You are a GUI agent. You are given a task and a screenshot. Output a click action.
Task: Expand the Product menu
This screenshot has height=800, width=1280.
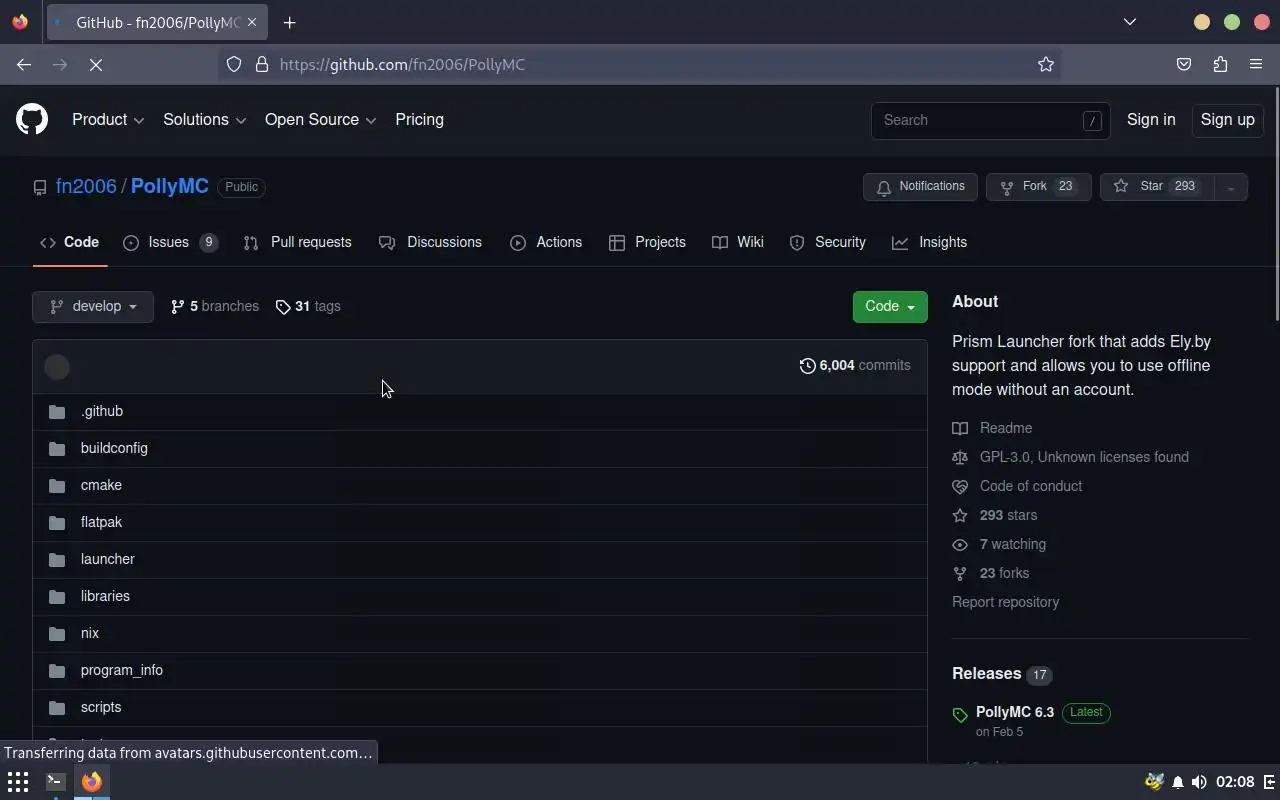108,120
